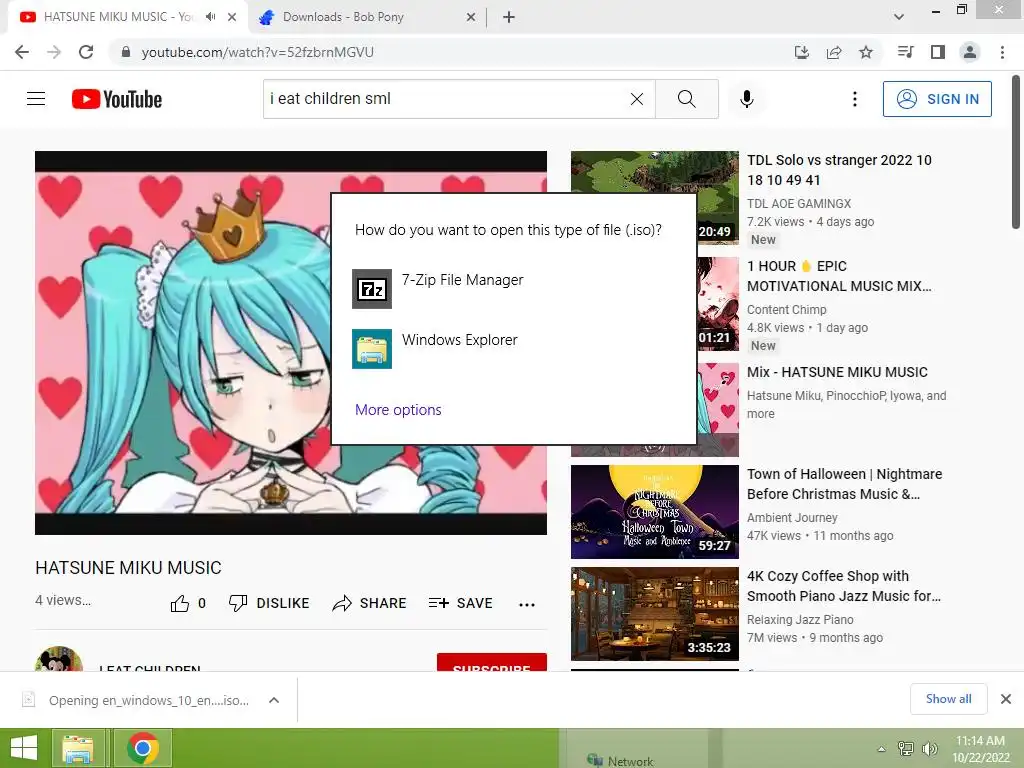Open the Chrome profile avatar

tap(970, 52)
